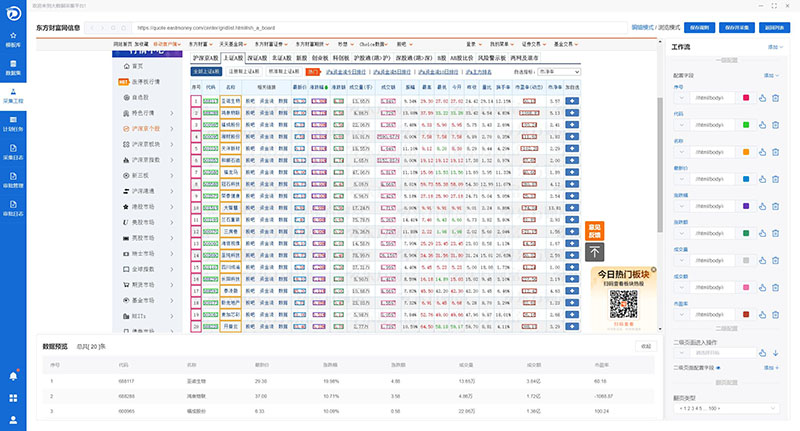Click the orange color swatch for 名称
The image size is (800, 431).
[746, 151]
